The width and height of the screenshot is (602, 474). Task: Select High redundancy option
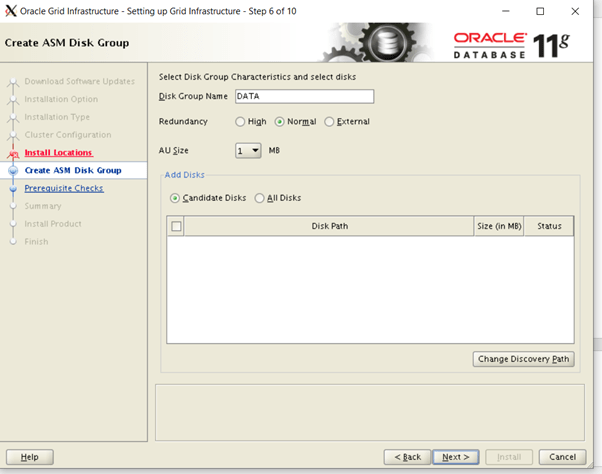pyautogui.click(x=240, y=122)
